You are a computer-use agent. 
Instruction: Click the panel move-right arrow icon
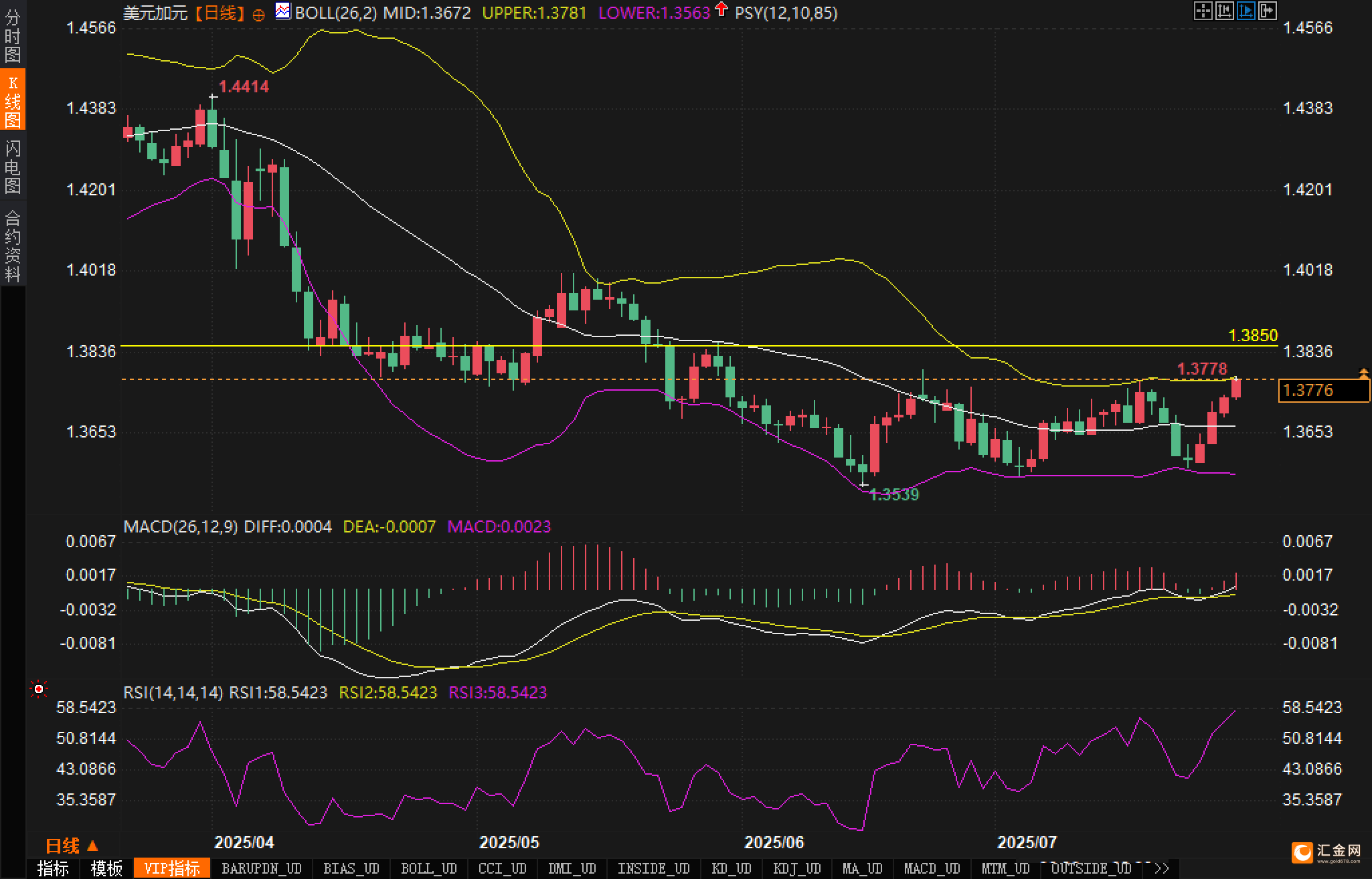pos(1267,11)
